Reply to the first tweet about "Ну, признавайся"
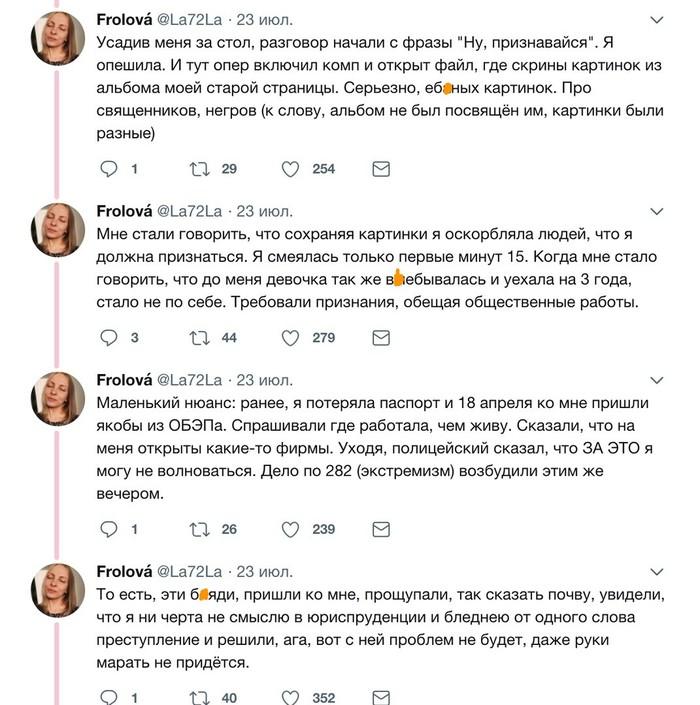 (110, 169)
